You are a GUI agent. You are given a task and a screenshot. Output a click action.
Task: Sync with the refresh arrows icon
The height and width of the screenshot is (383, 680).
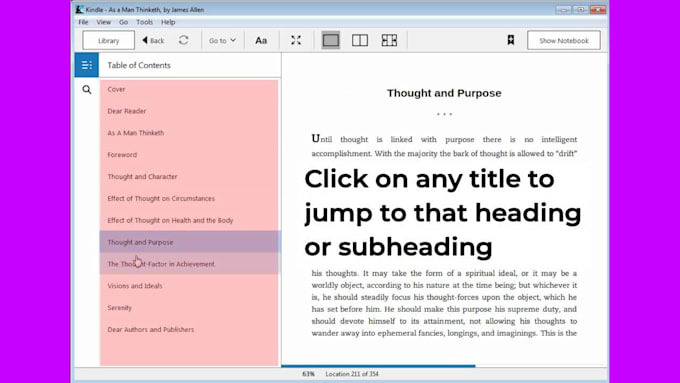point(183,40)
